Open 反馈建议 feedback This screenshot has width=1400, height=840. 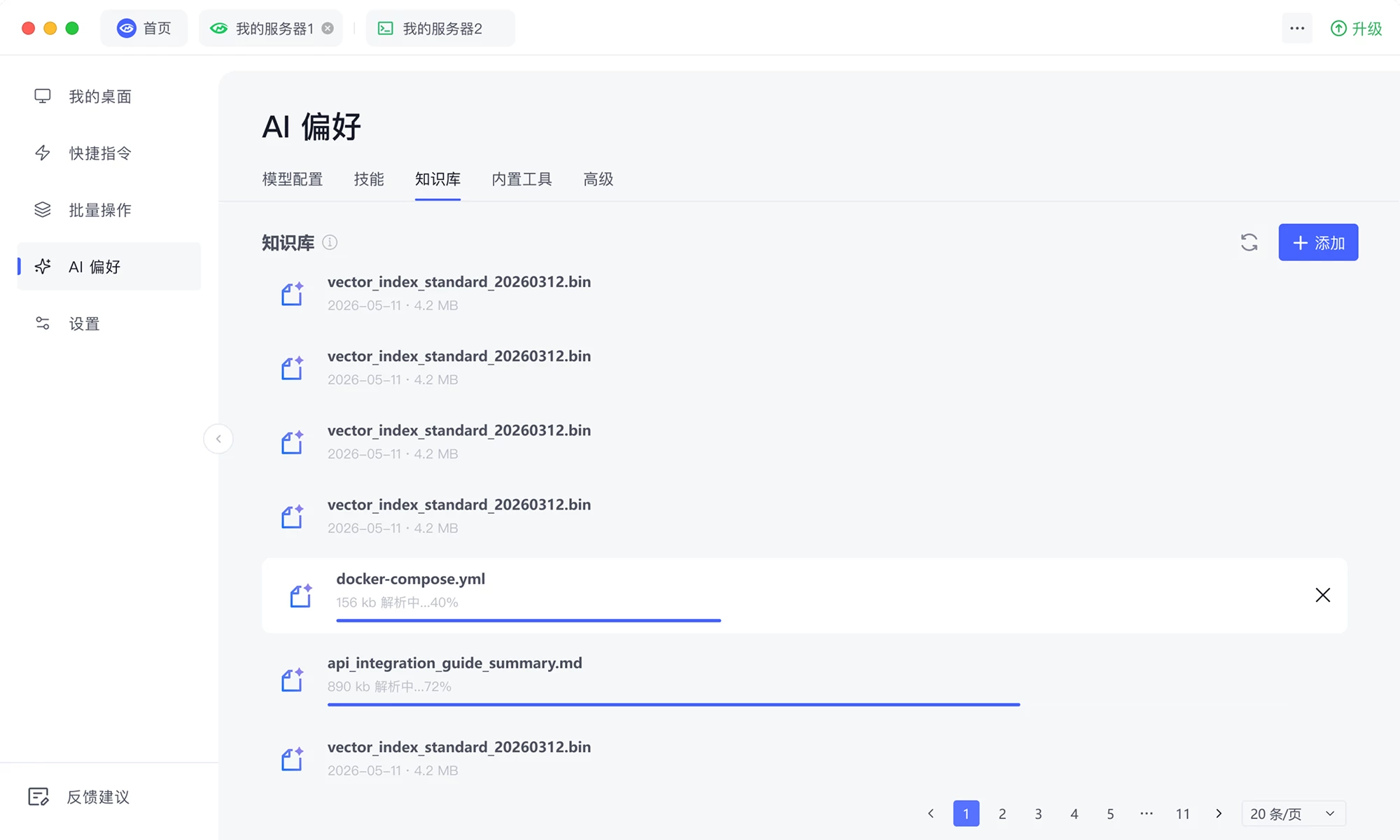(78, 797)
